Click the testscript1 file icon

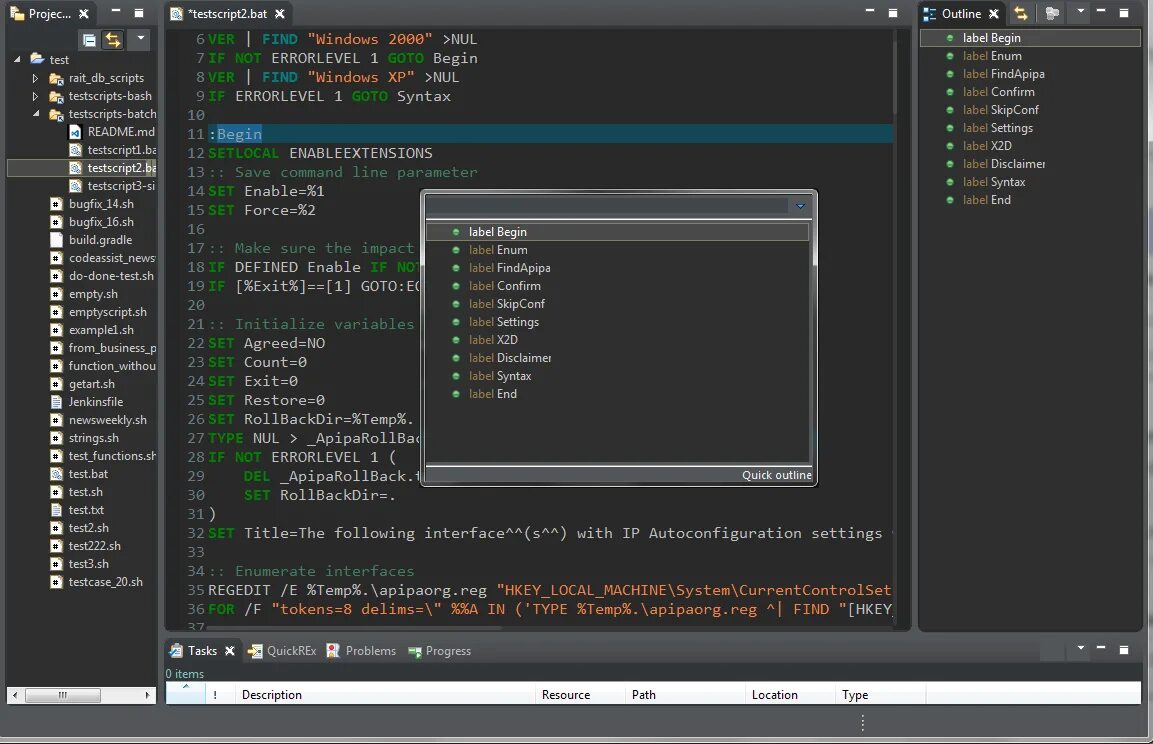click(x=75, y=150)
